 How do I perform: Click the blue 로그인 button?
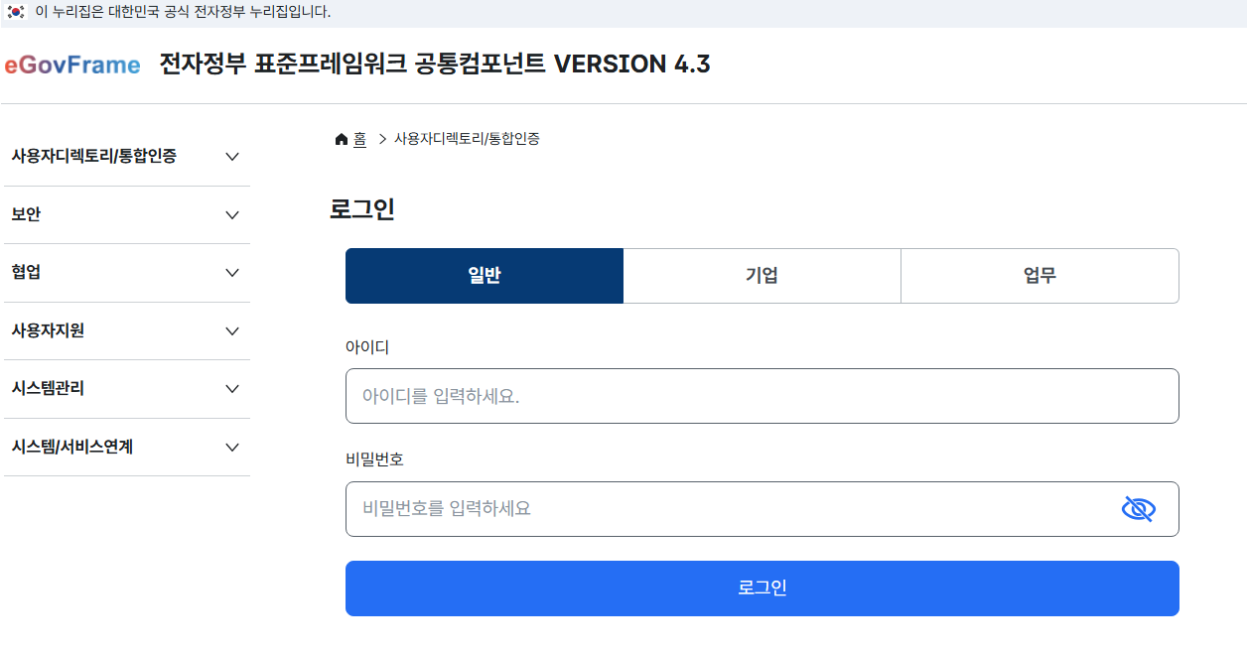[x=762, y=588]
